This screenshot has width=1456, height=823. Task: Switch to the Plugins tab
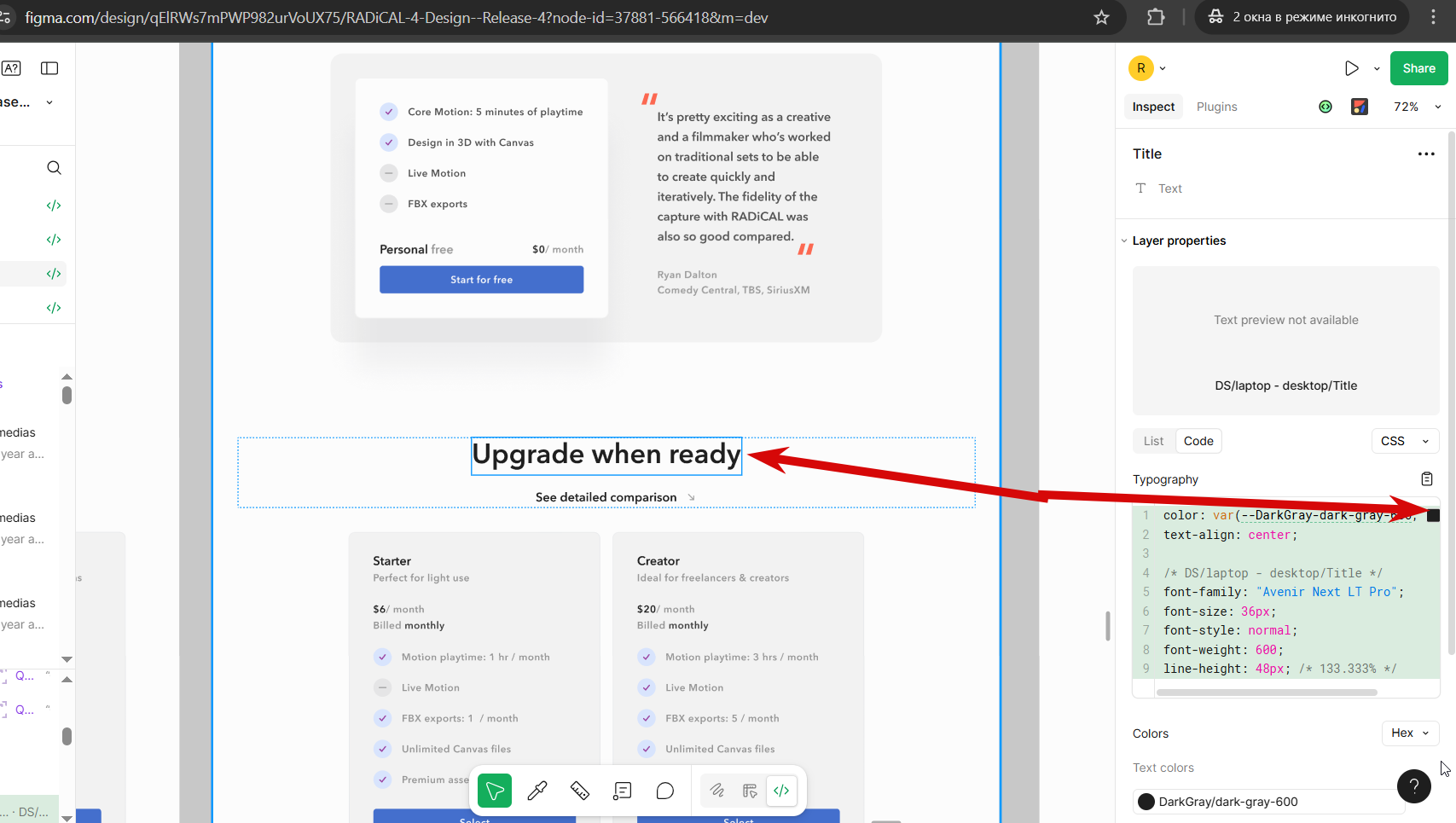(x=1216, y=107)
